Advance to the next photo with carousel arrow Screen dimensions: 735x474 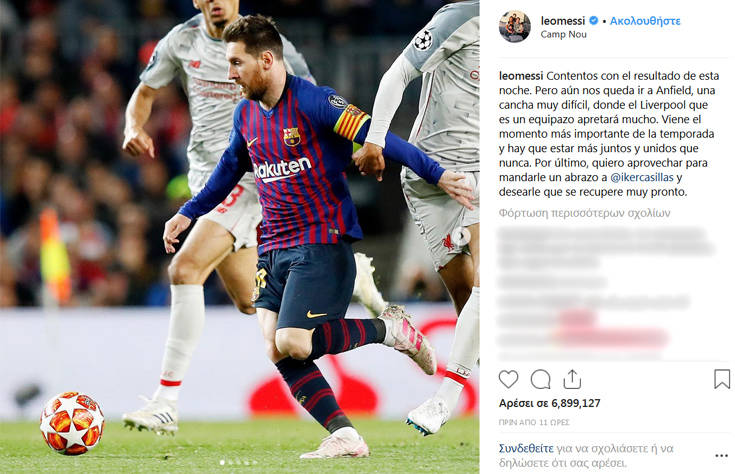[x=461, y=234]
